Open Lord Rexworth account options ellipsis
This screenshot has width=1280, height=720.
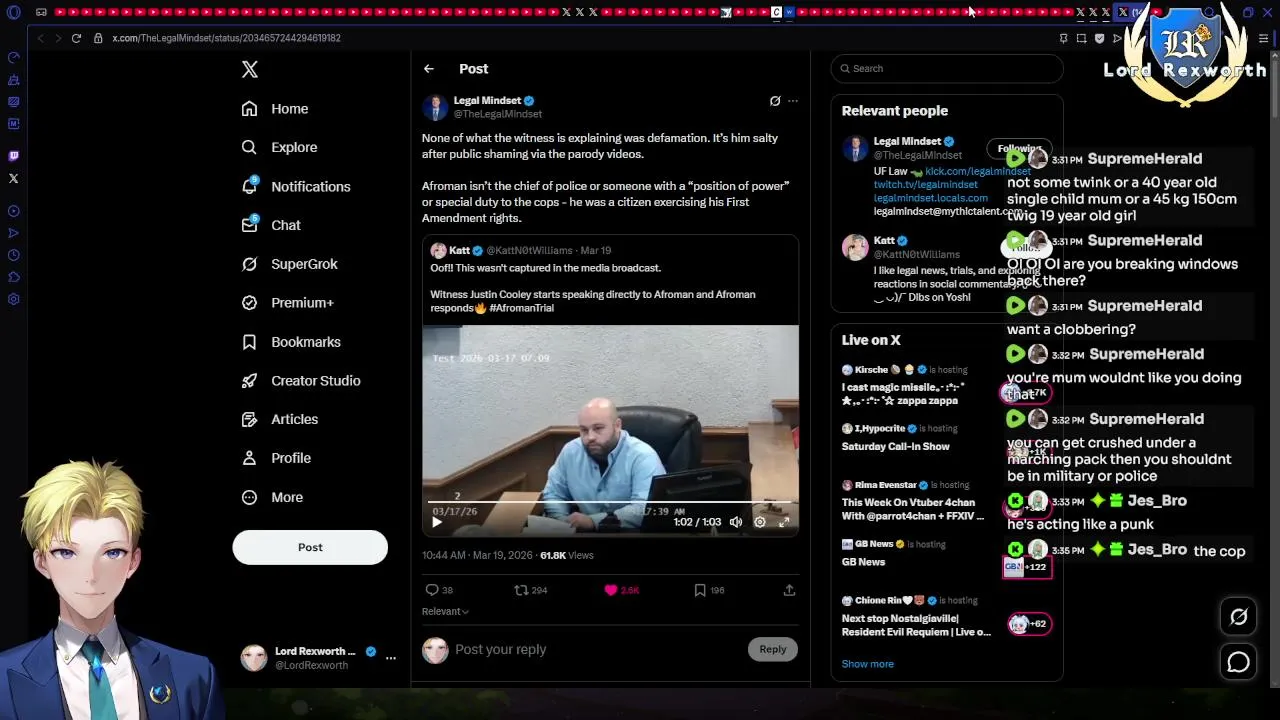391,658
